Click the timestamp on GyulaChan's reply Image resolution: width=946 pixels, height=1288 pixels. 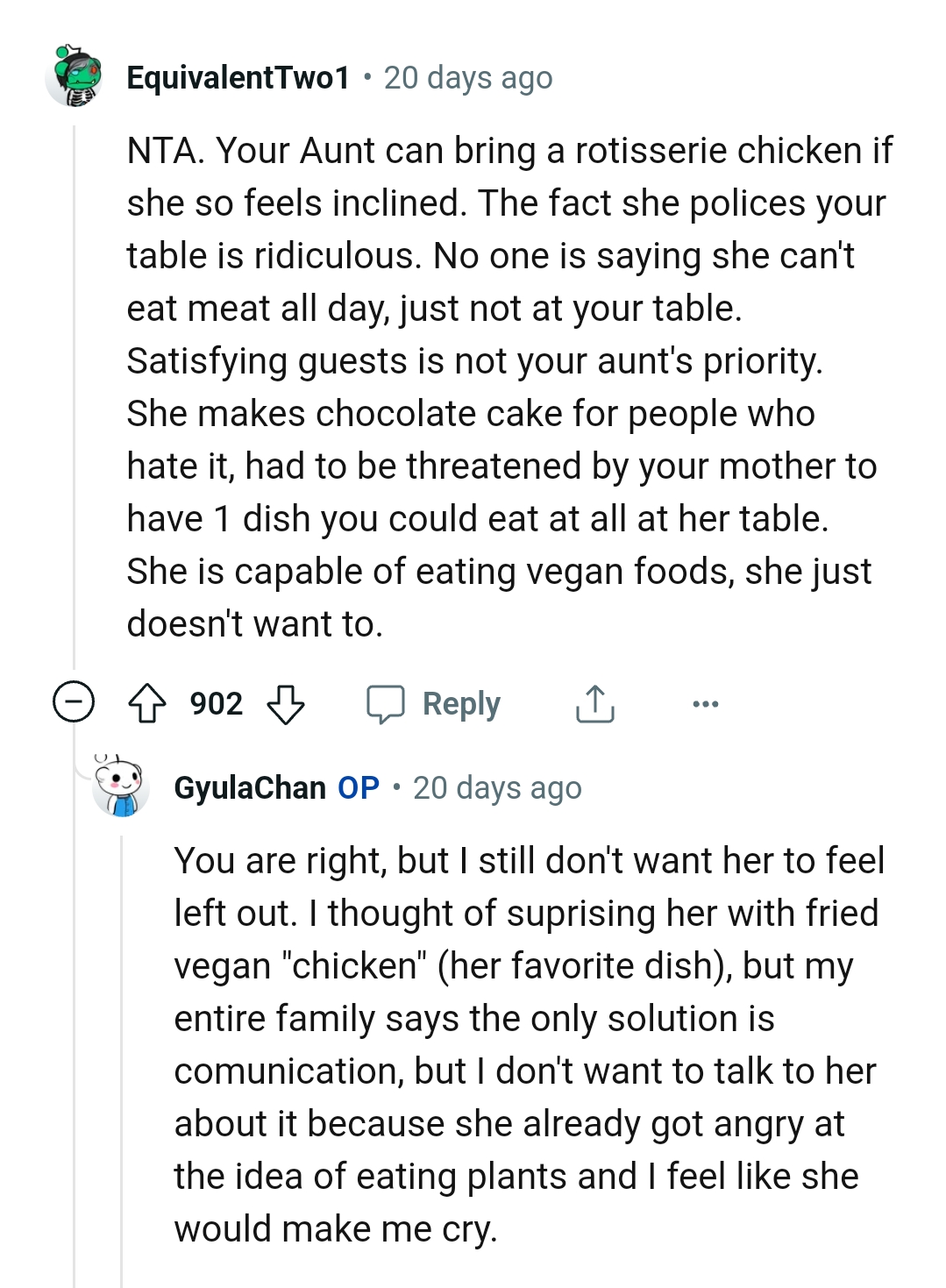(x=497, y=787)
